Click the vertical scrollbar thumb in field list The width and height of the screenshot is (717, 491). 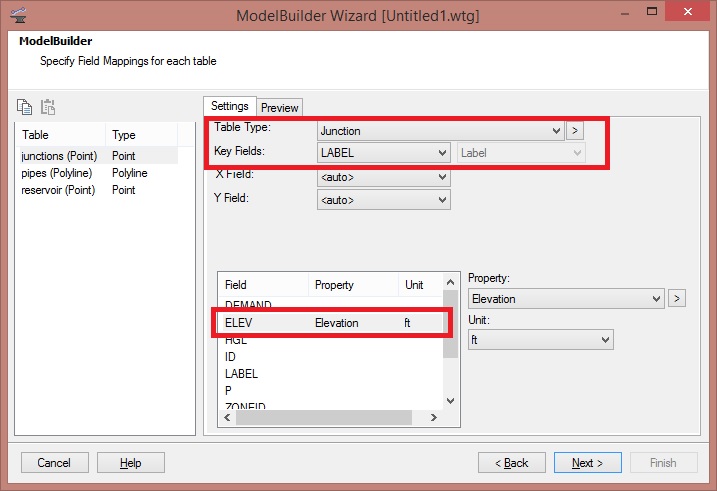[x=450, y=324]
